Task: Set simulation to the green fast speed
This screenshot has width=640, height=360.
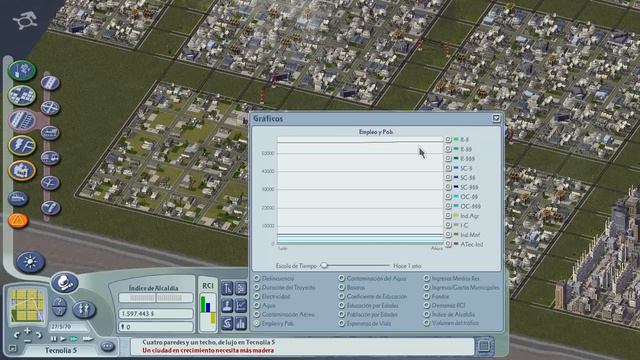Action: click(x=74, y=339)
